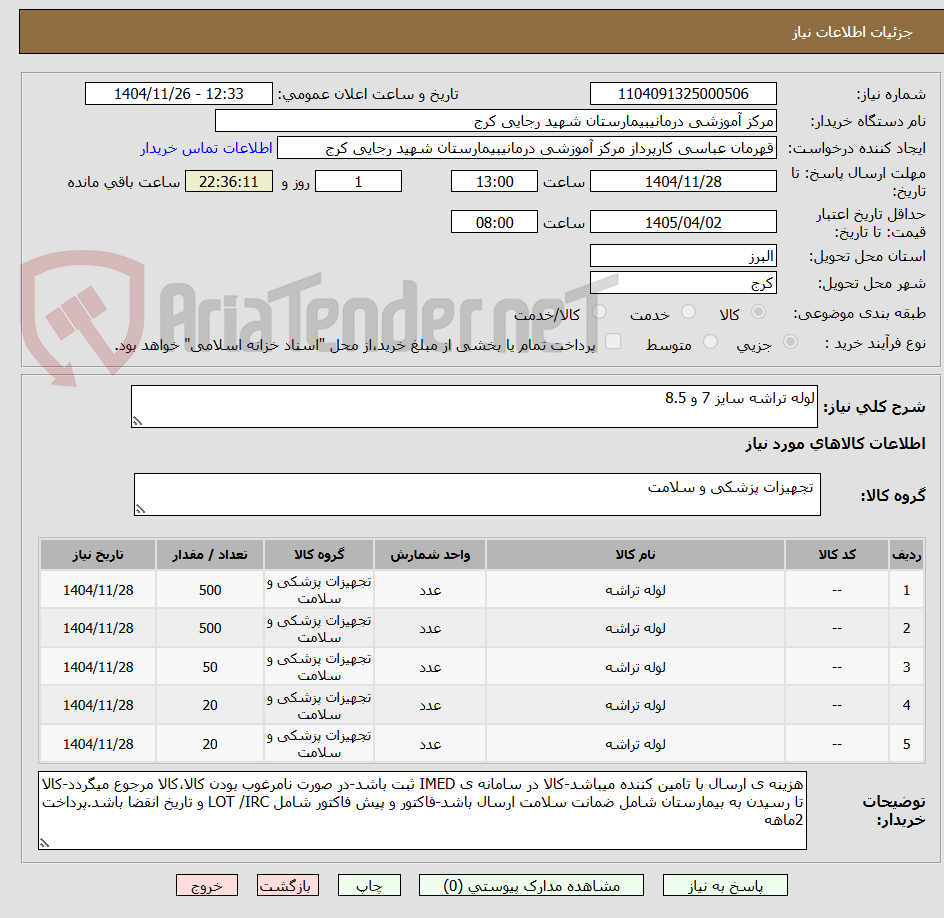Click need date 1404/11/28 in row 1

(x=98, y=591)
